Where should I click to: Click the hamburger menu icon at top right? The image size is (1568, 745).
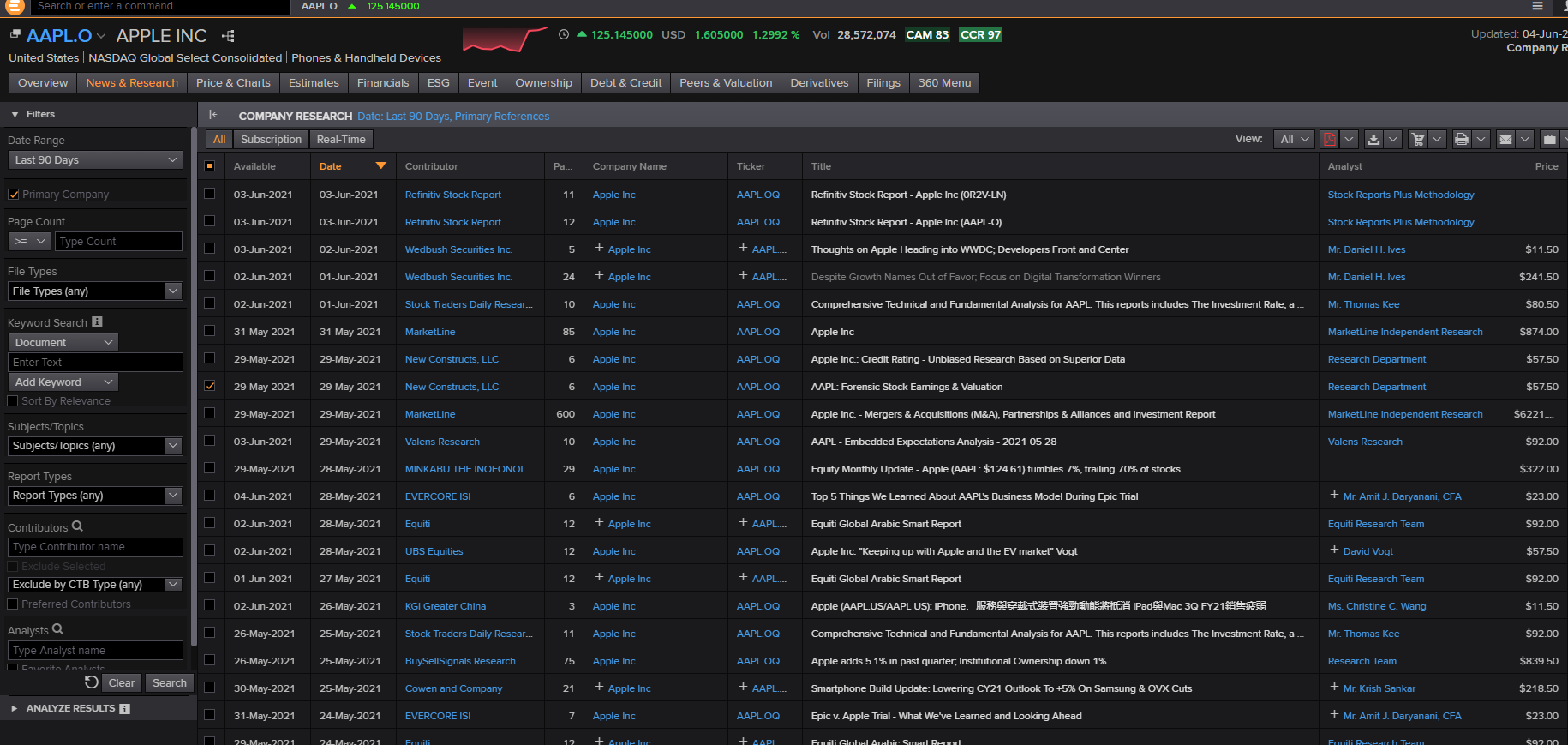pos(1538,6)
